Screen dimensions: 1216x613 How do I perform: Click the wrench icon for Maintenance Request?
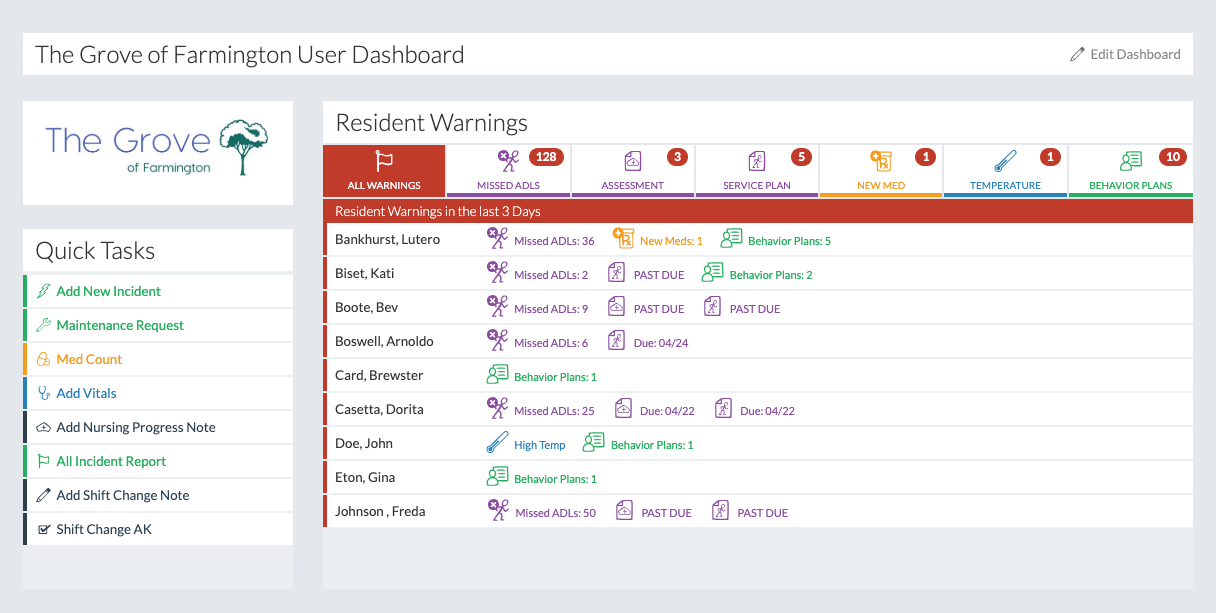point(43,325)
